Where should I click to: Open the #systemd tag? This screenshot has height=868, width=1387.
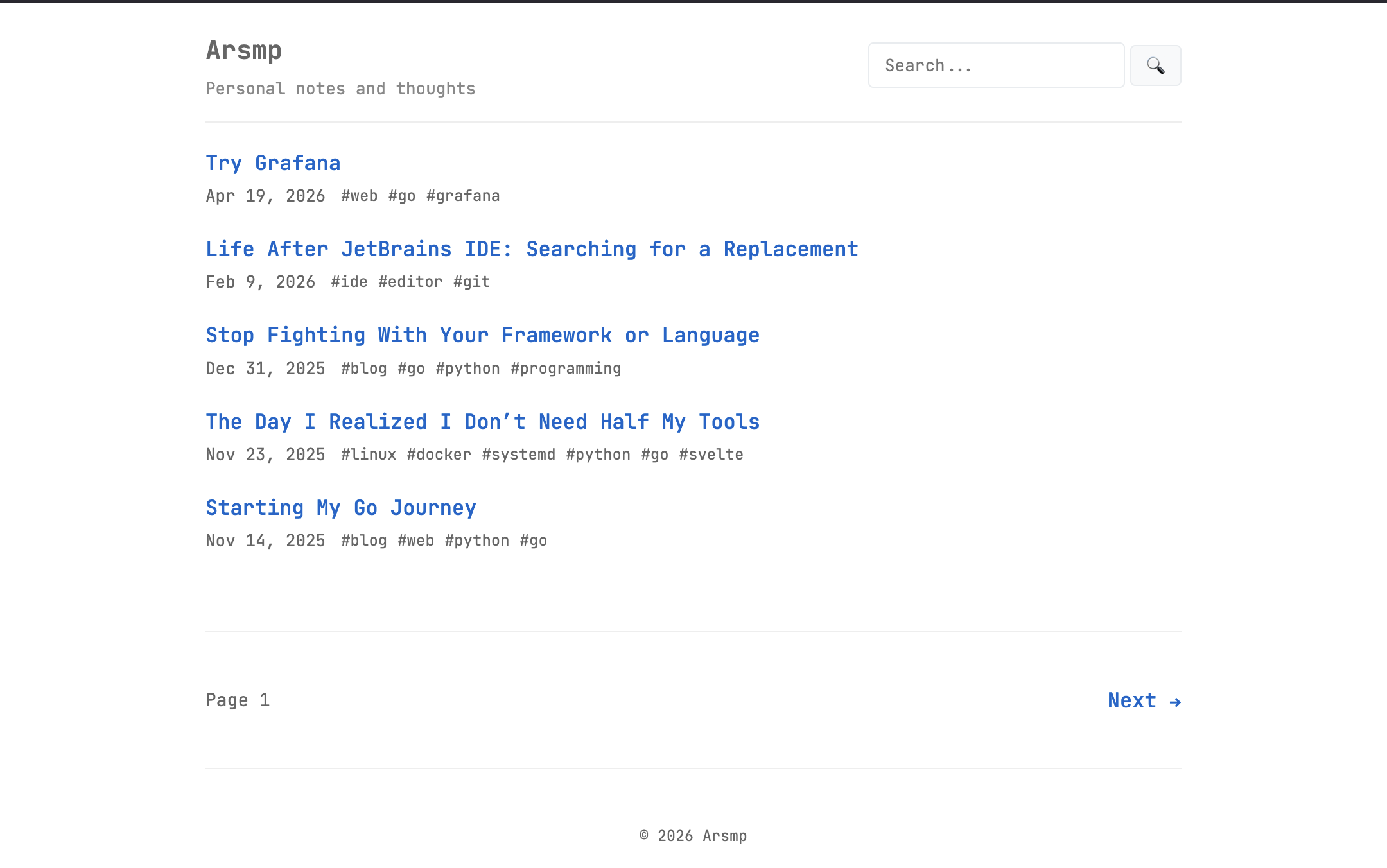click(x=518, y=455)
